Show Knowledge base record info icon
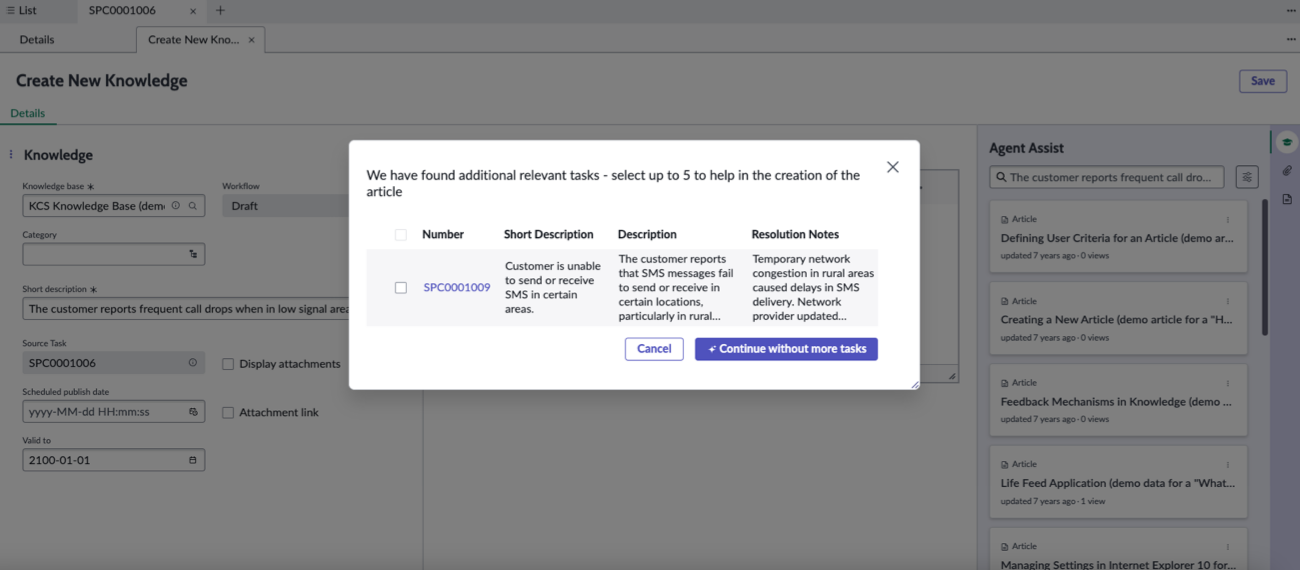 tap(176, 206)
